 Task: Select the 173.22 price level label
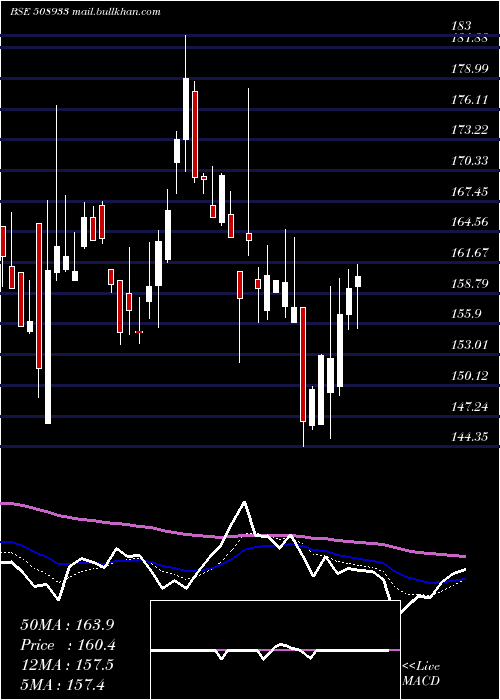coord(469,130)
